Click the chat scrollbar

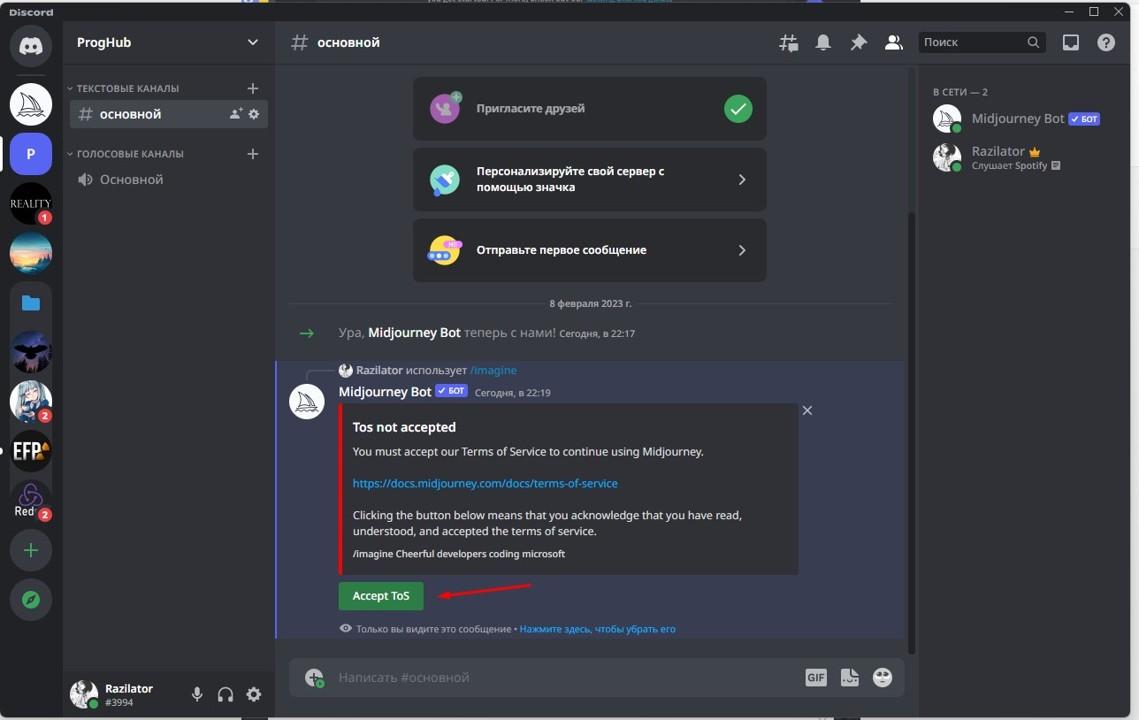(912, 433)
